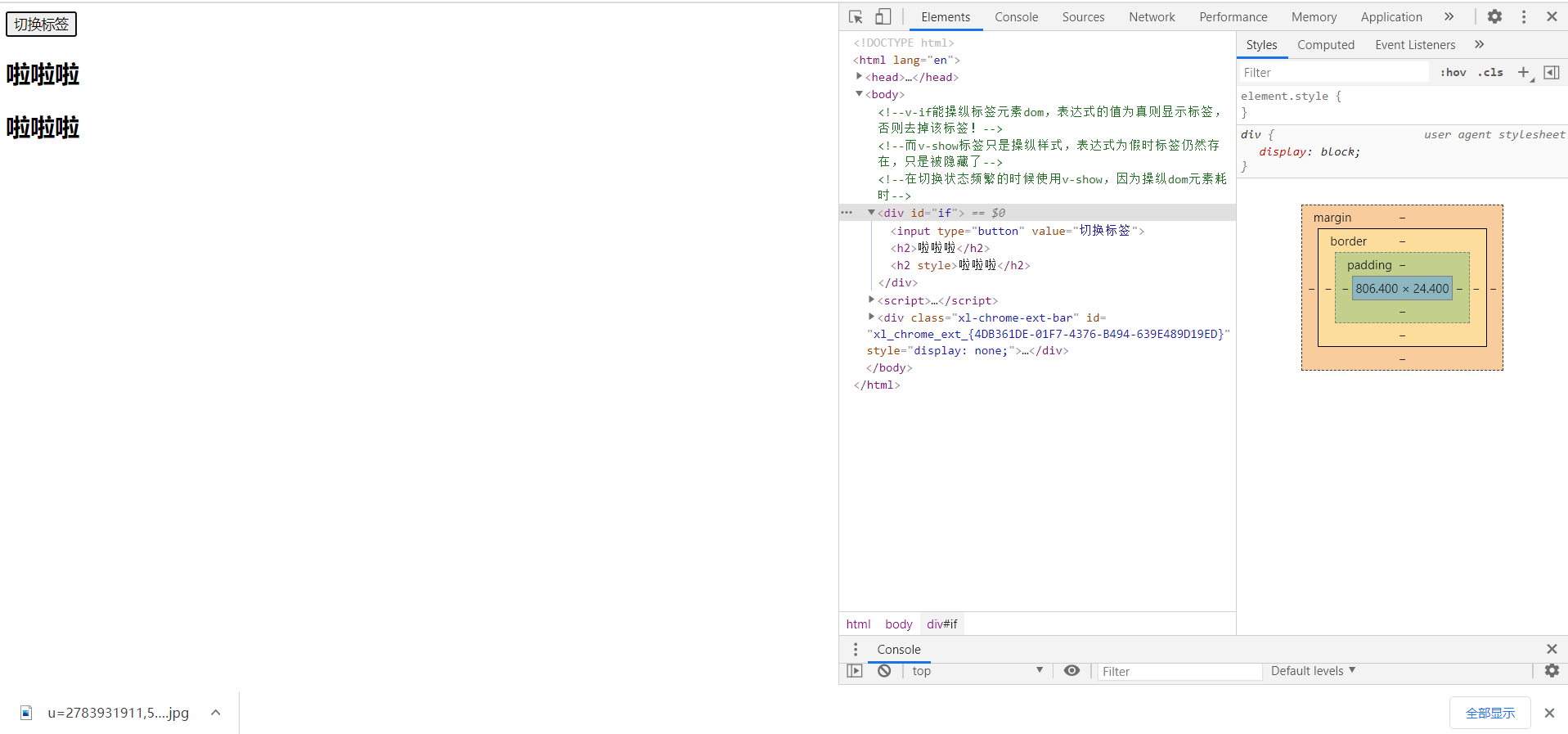Open the top JavaScript context dropdown
1568x734 pixels.
coord(977,671)
